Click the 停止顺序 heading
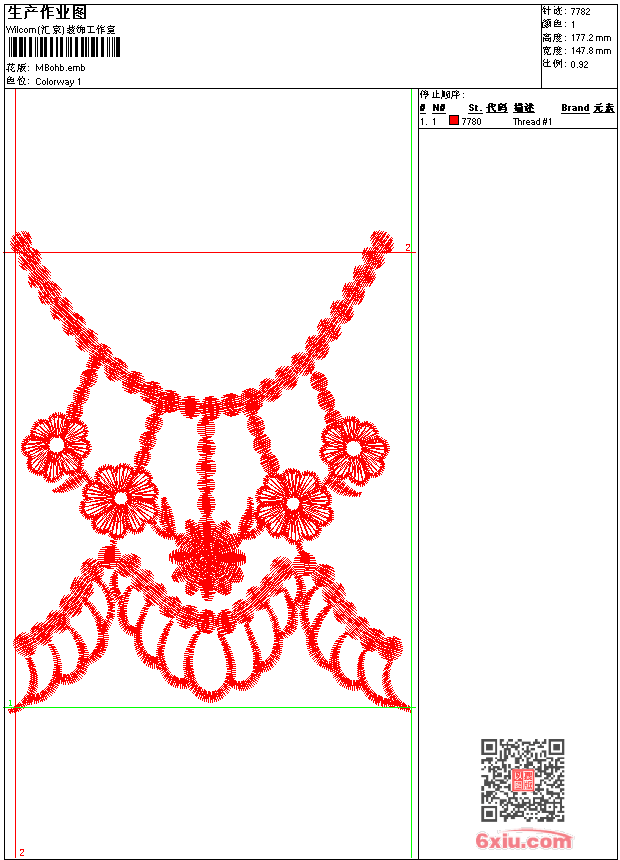This screenshot has height=860, width=620. [x=442, y=95]
